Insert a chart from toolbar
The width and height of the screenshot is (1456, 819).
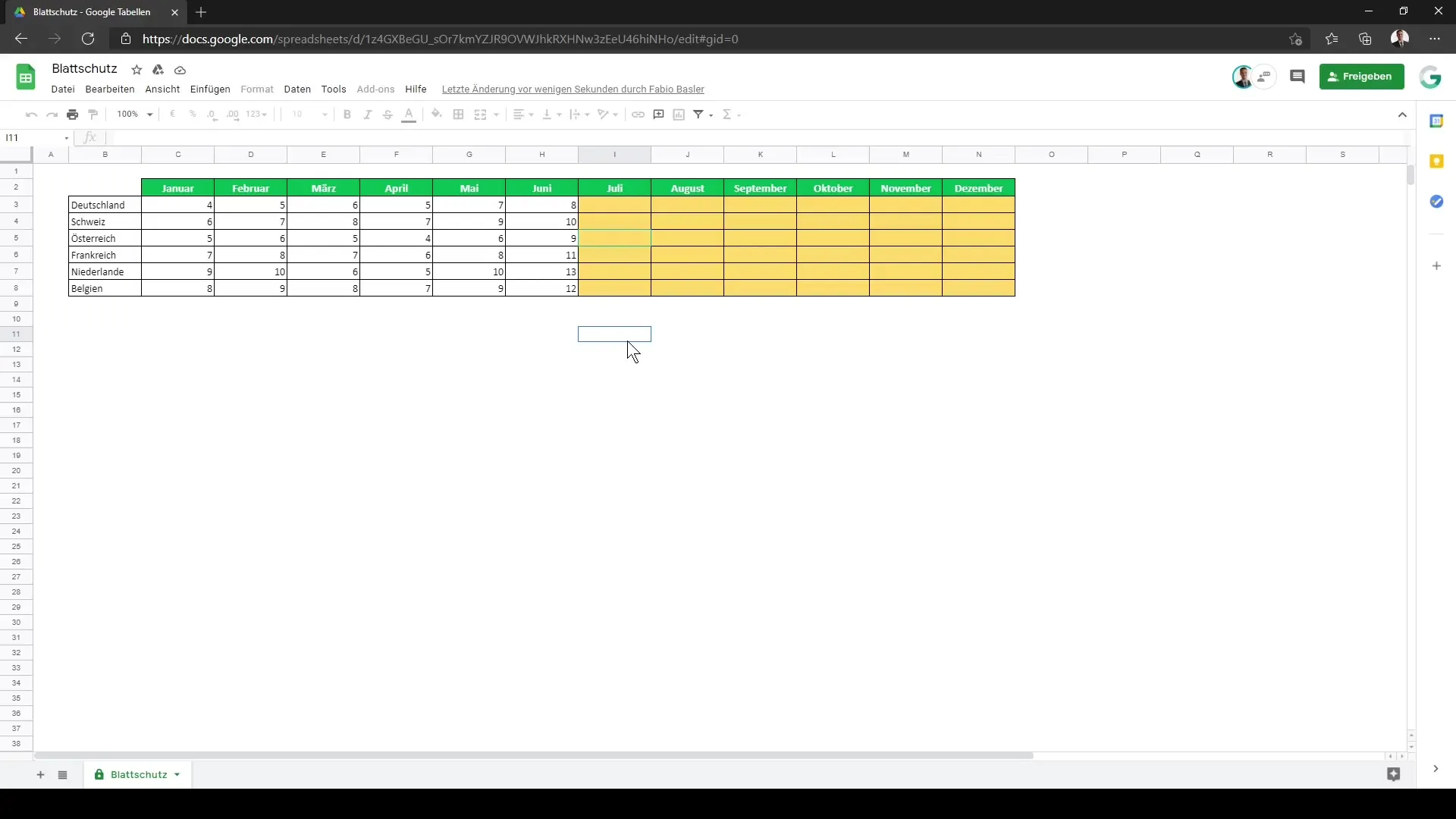coord(679,115)
